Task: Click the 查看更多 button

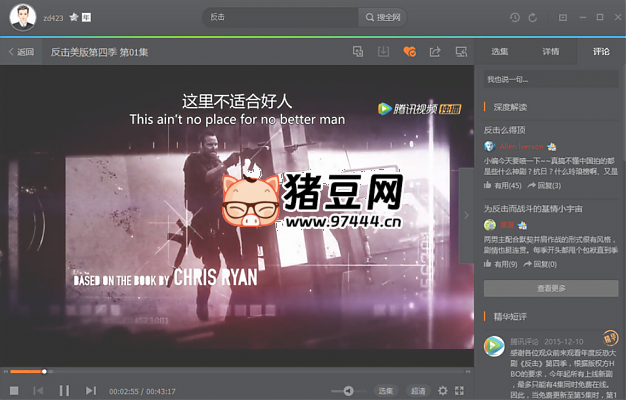Action: [x=550, y=288]
